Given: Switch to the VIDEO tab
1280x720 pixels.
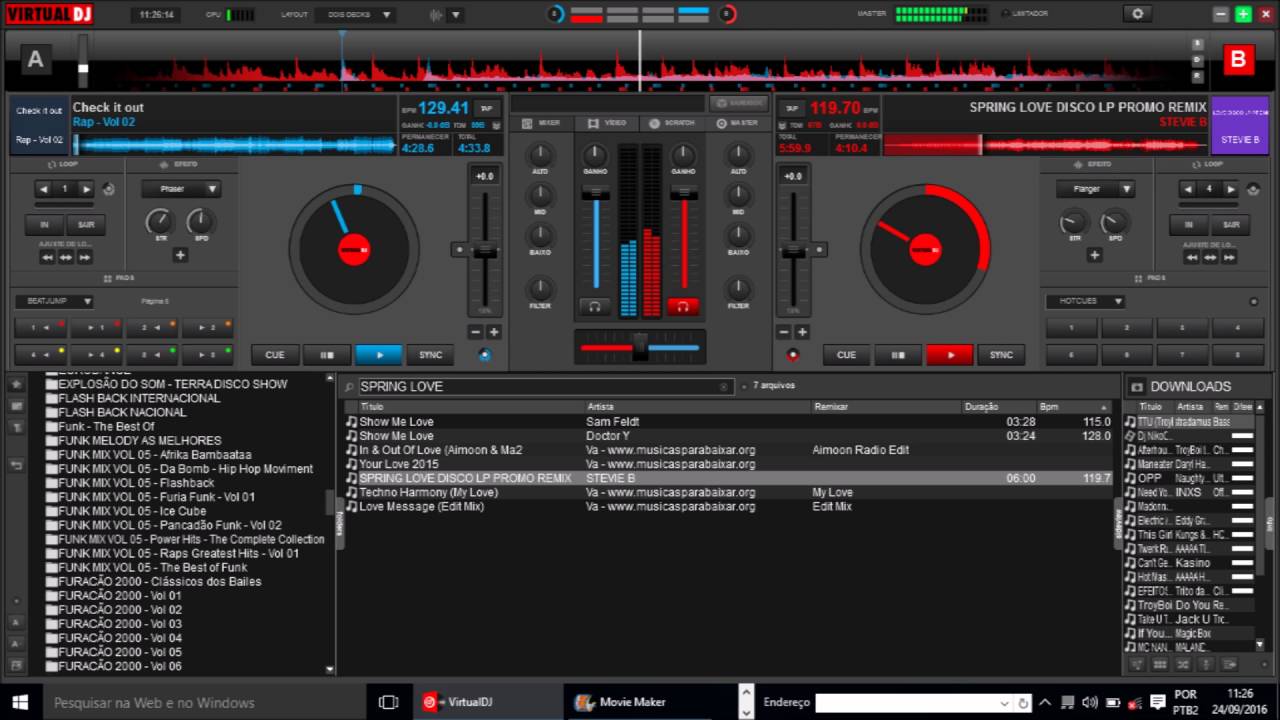Looking at the screenshot, I should (606, 123).
